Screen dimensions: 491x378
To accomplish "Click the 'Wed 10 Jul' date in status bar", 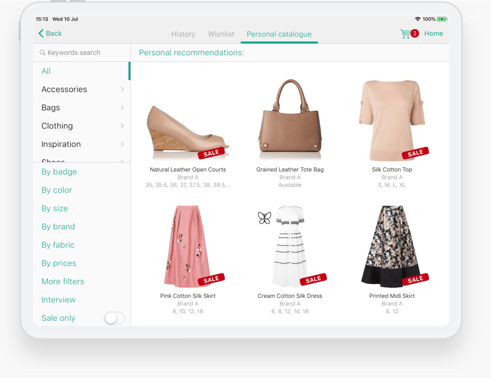I will point(65,19).
